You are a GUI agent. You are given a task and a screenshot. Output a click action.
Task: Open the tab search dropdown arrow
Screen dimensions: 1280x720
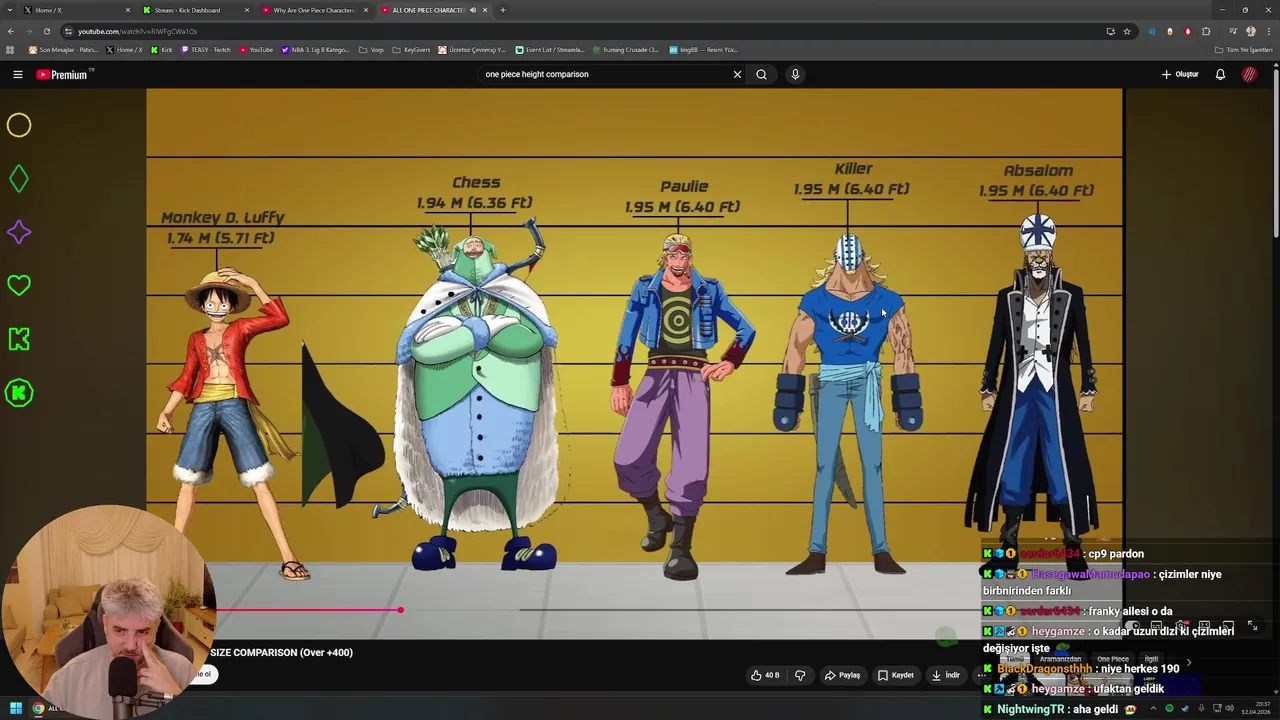click(x=9, y=10)
